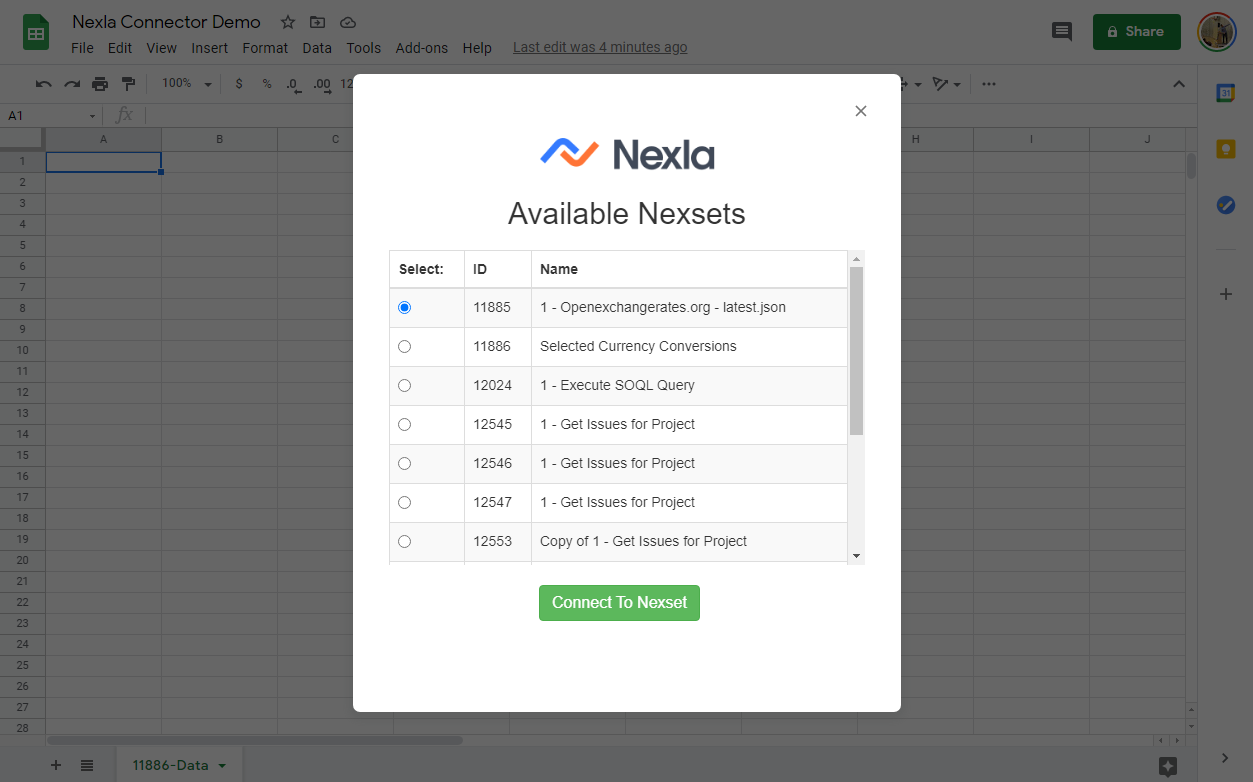This screenshot has height=782, width=1253.
Task: Select radio button for Nexset 12547
Action: coord(404,503)
